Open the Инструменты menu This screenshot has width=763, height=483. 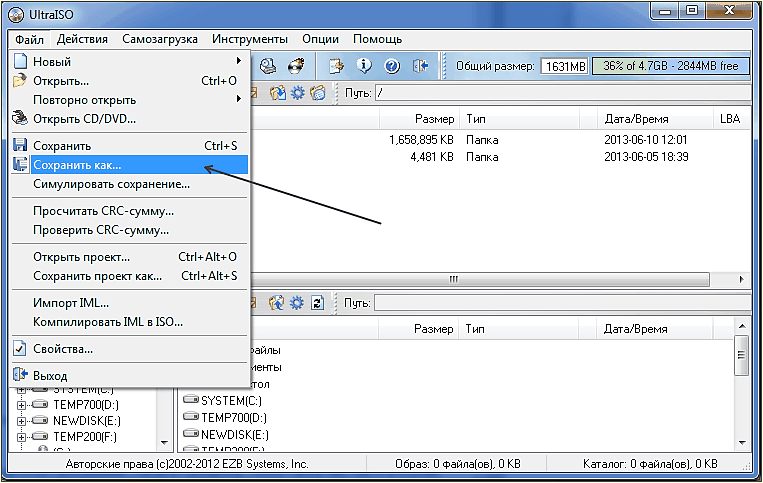click(250, 39)
